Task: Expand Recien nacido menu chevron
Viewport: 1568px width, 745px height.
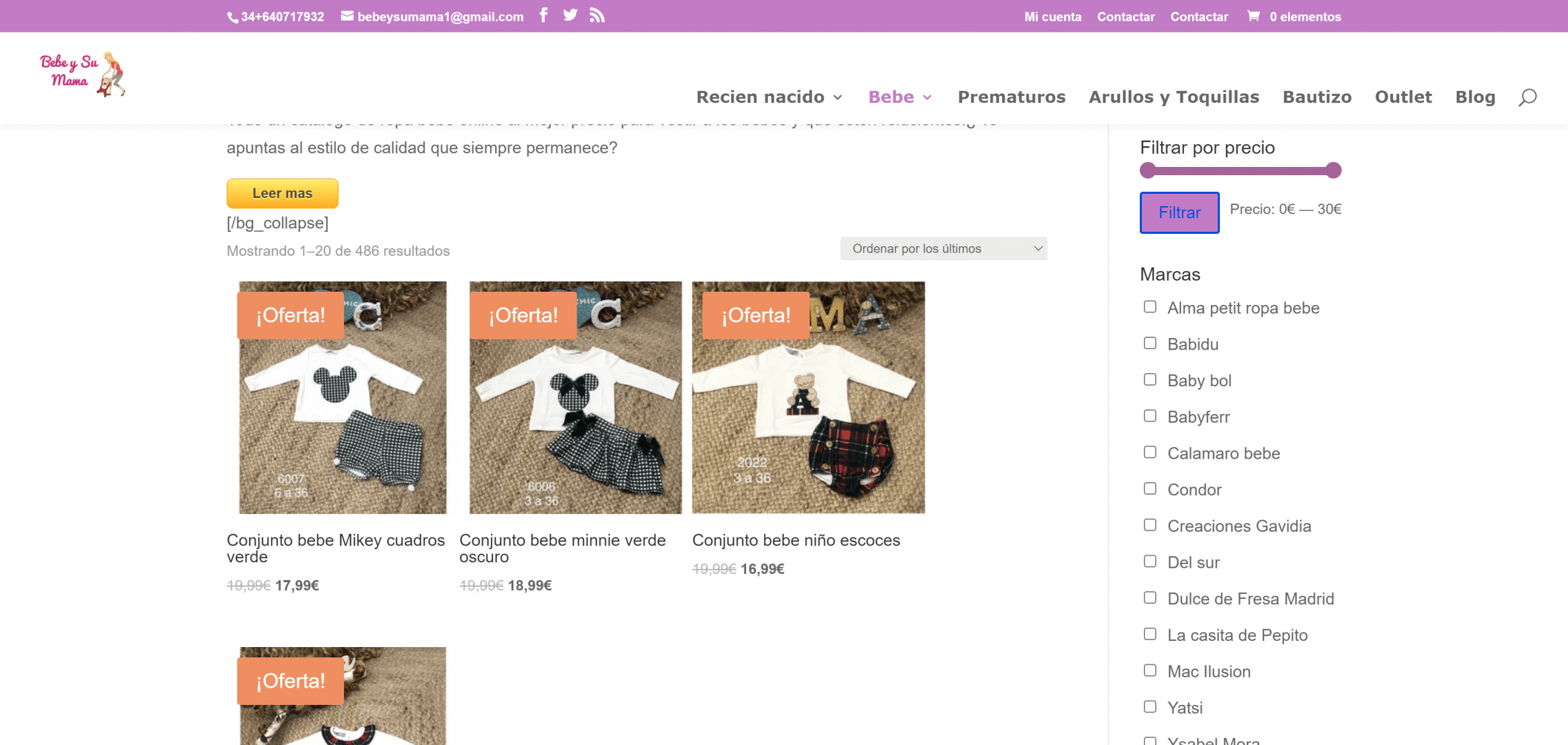Action: (x=838, y=98)
